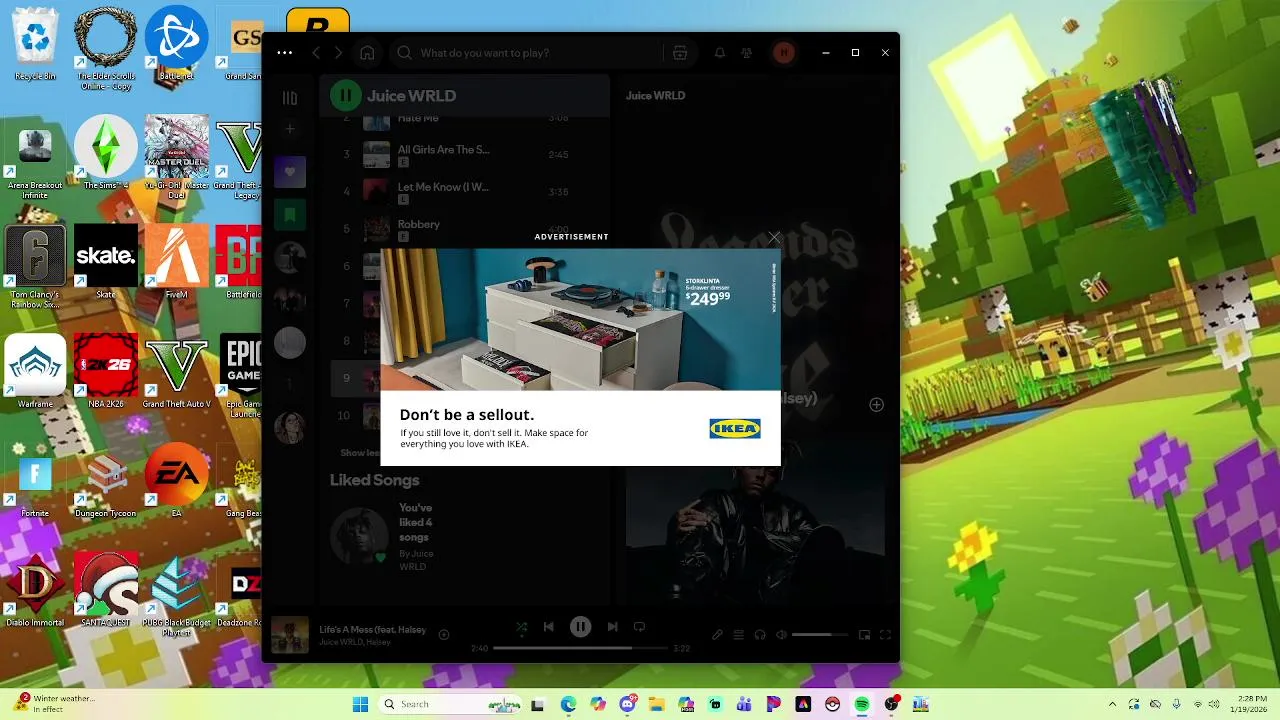Image resolution: width=1280 pixels, height=720 pixels.
Task: Select the Grand Theft Auto V shortcut
Action: [176, 372]
